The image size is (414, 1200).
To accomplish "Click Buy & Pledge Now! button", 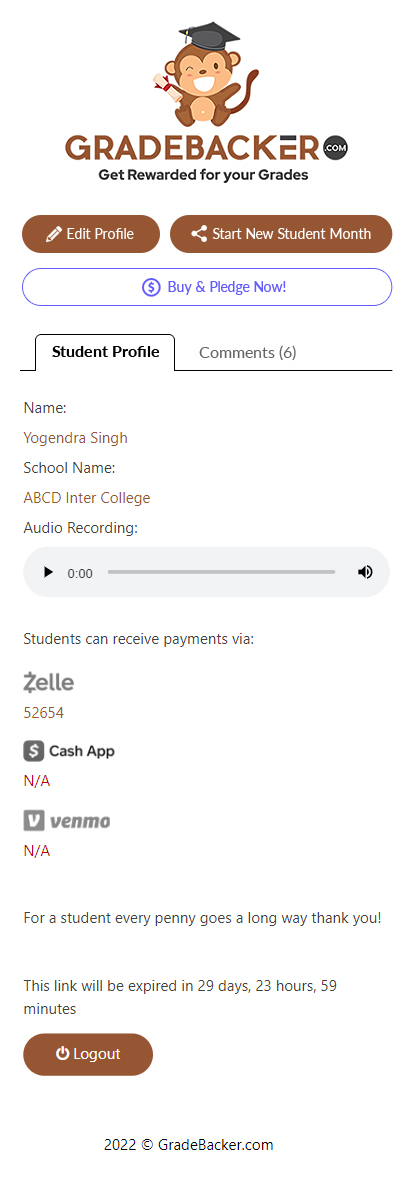I will pos(207,287).
